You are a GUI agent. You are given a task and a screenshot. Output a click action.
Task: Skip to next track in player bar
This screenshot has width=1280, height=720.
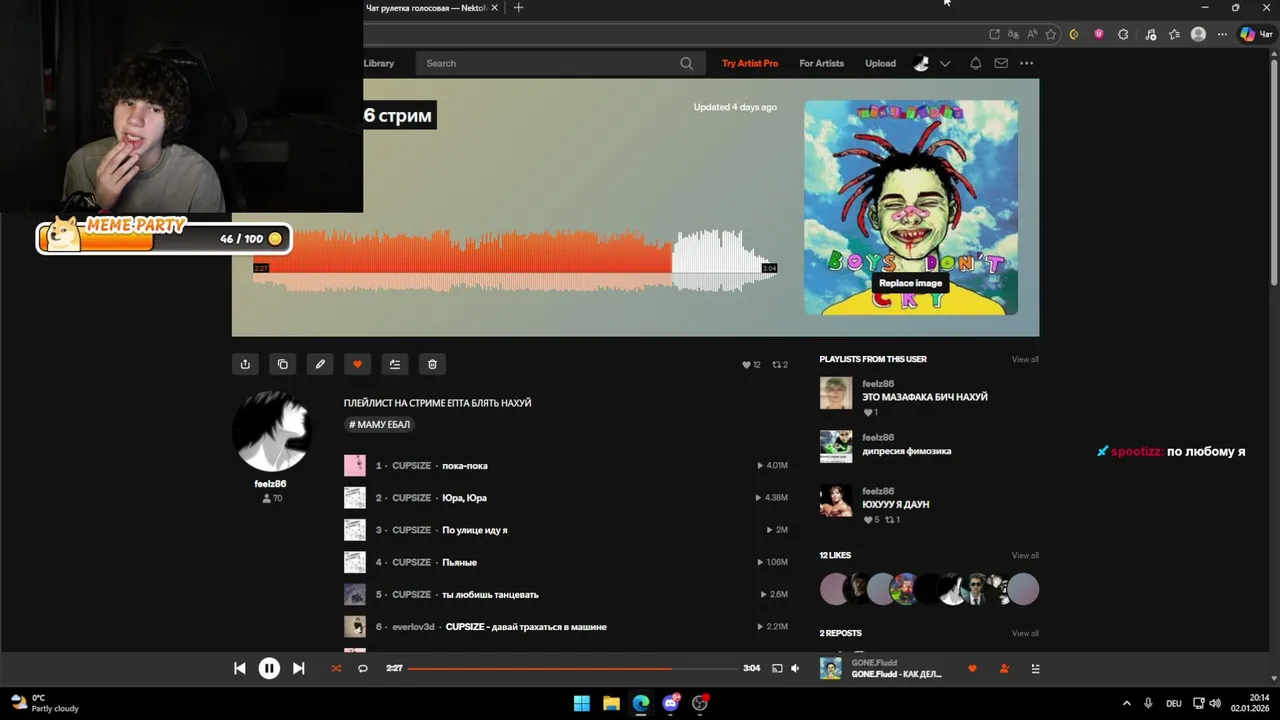tap(298, 668)
